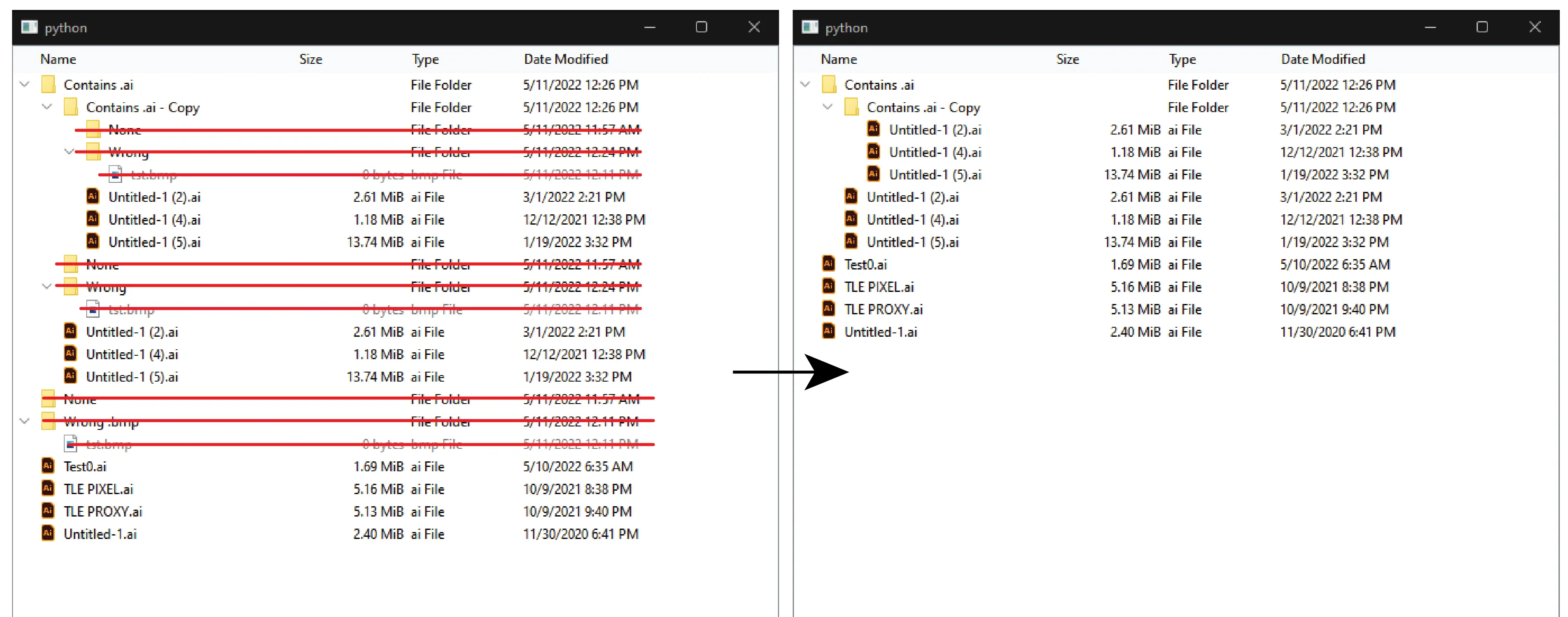The height and width of the screenshot is (617, 1568).
Task: Maximize the right python window
Action: click(x=1482, y=28)
